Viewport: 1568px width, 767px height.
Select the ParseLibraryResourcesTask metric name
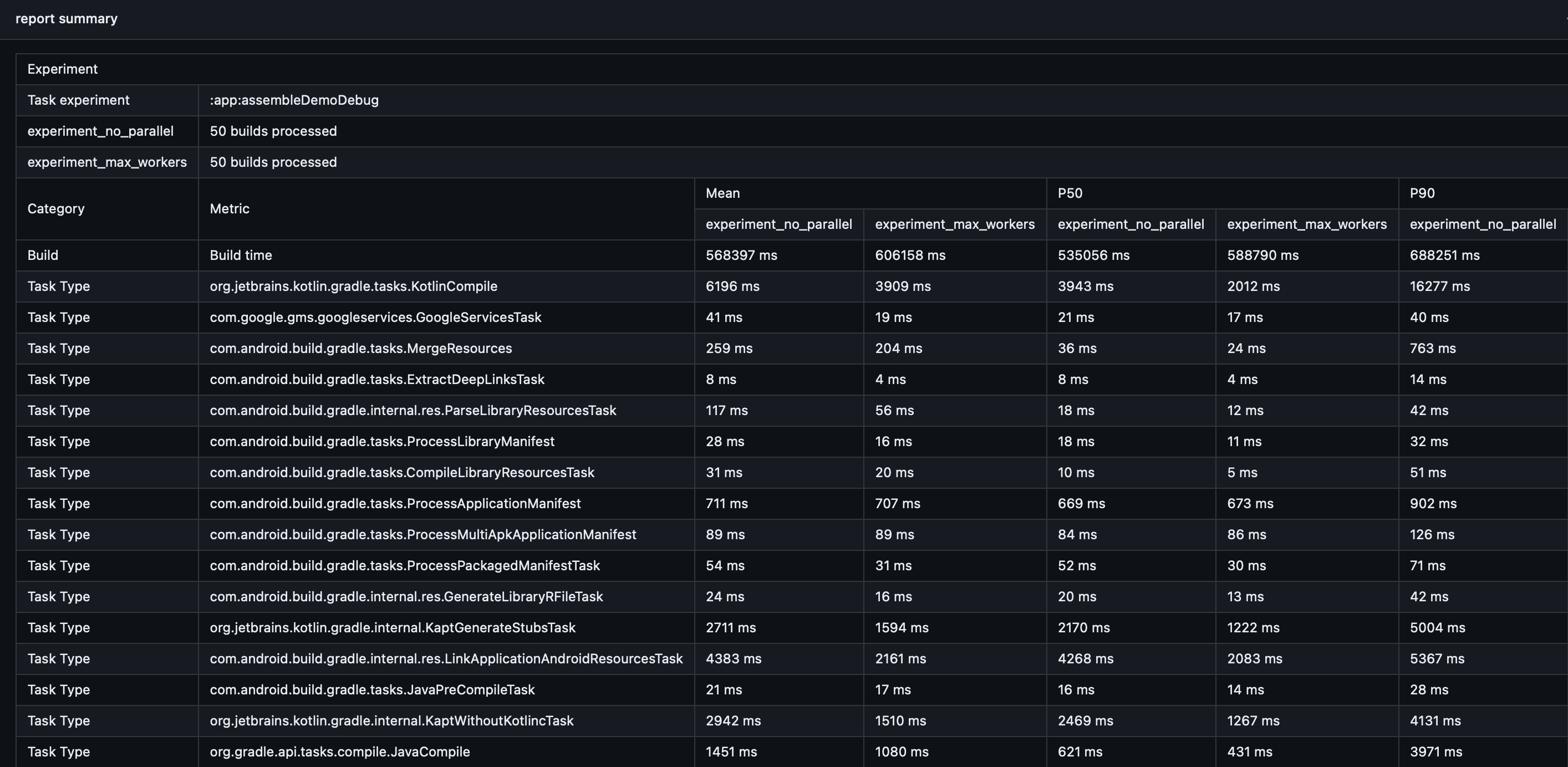tap(413, 411)
